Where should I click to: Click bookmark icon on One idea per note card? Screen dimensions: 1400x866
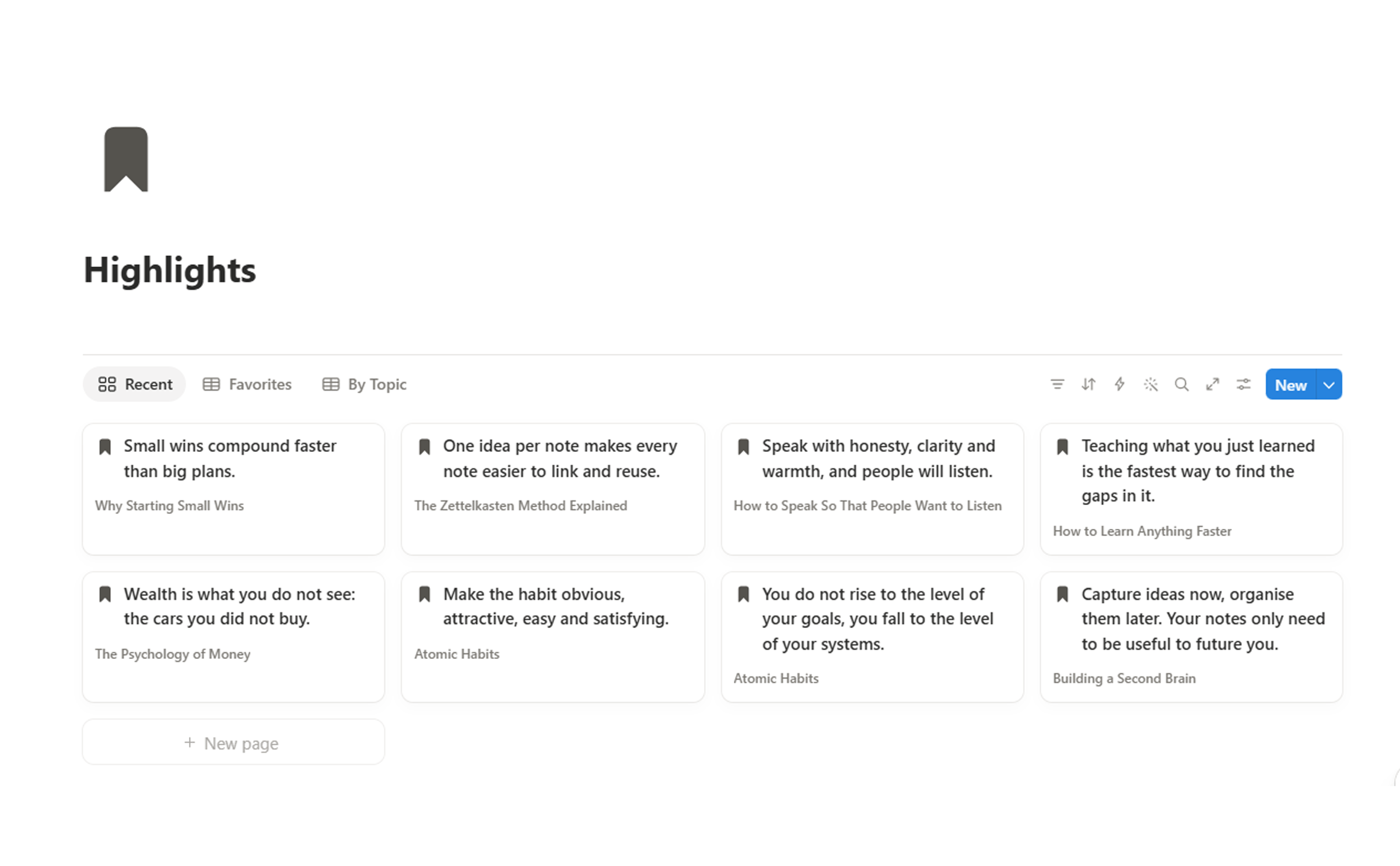tap(424, 447)
